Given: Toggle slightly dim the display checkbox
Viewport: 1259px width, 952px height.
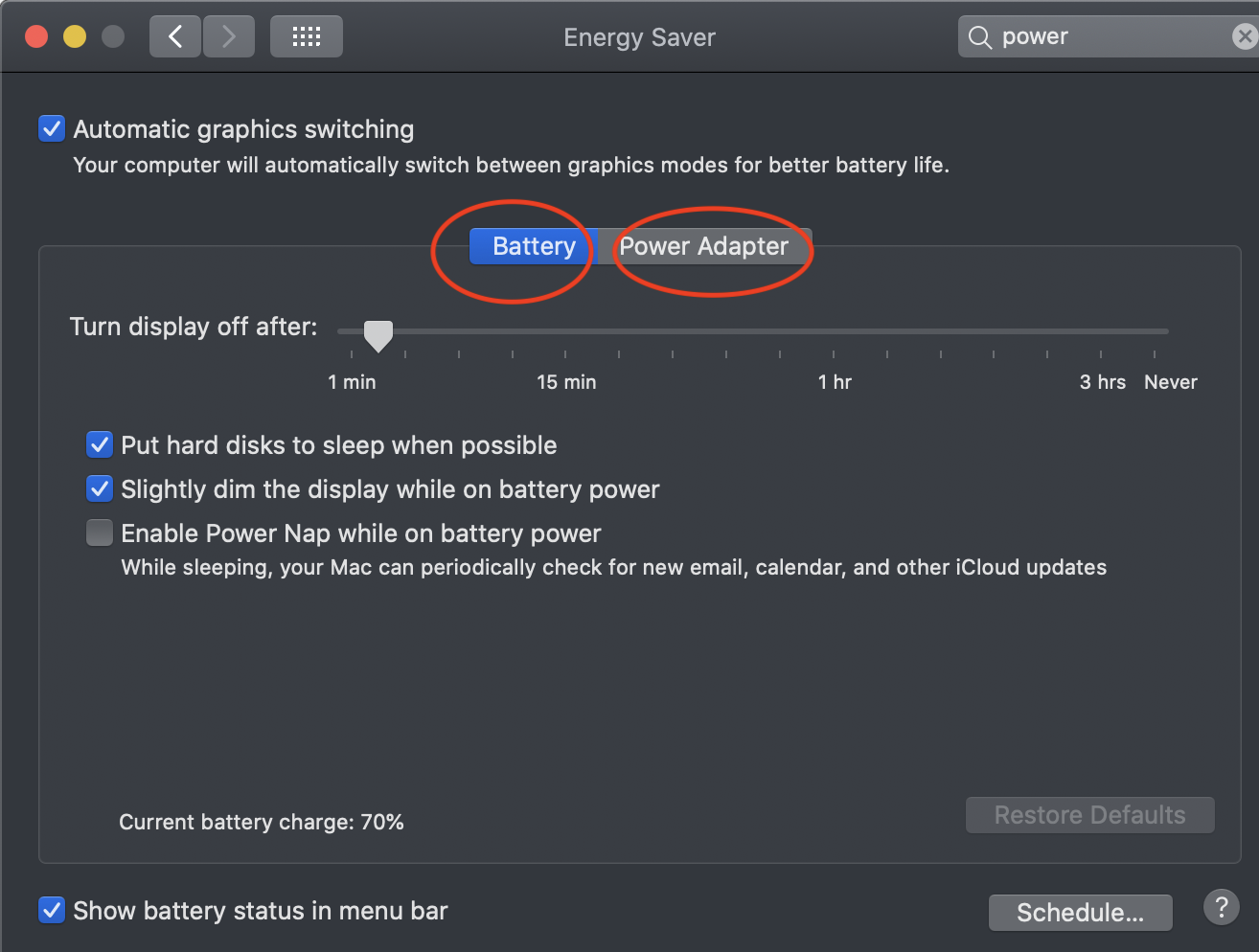Looking at the screenshot, I should click(100, 488).
